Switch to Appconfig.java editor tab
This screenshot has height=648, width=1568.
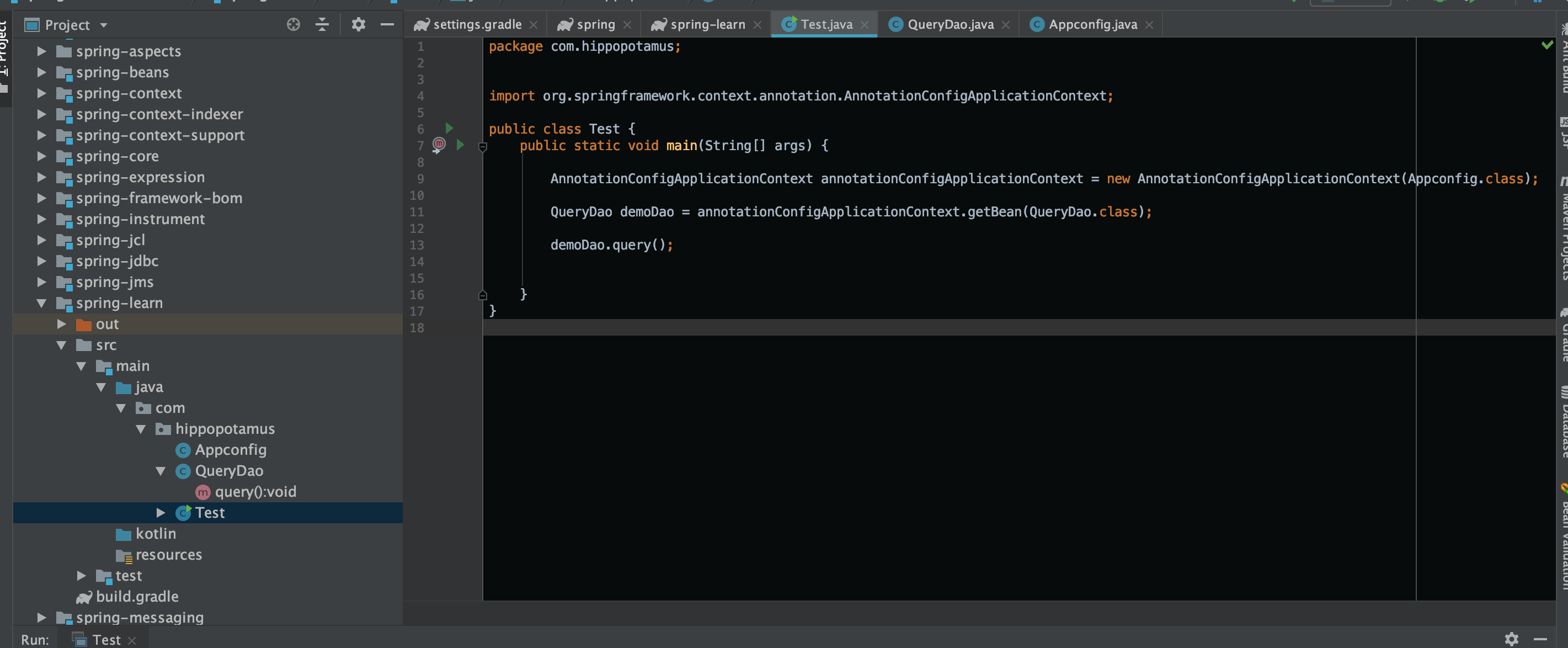pos(1092,24)
